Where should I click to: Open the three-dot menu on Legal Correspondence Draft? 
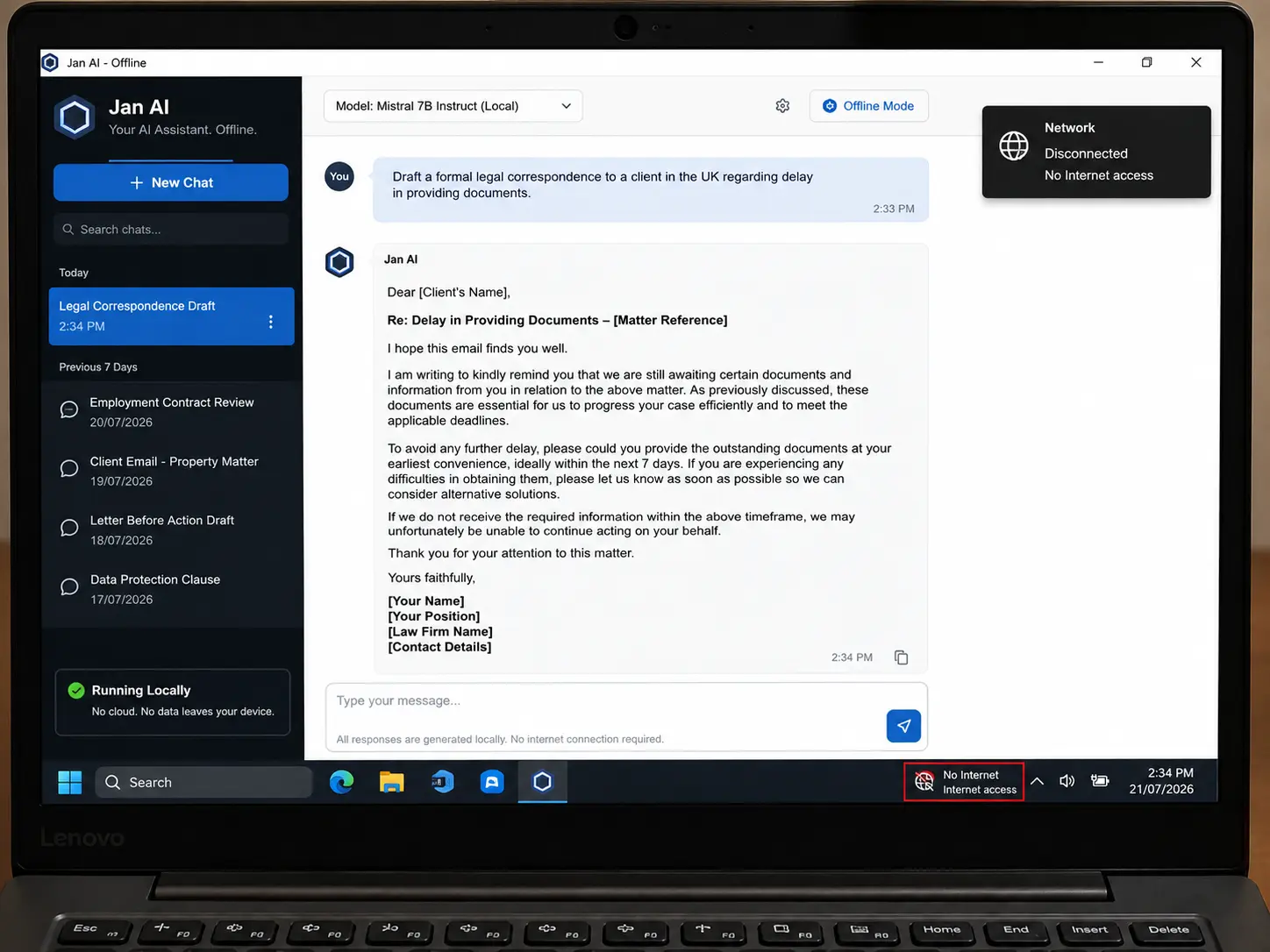pyautogui.click(x=271, y=322)
